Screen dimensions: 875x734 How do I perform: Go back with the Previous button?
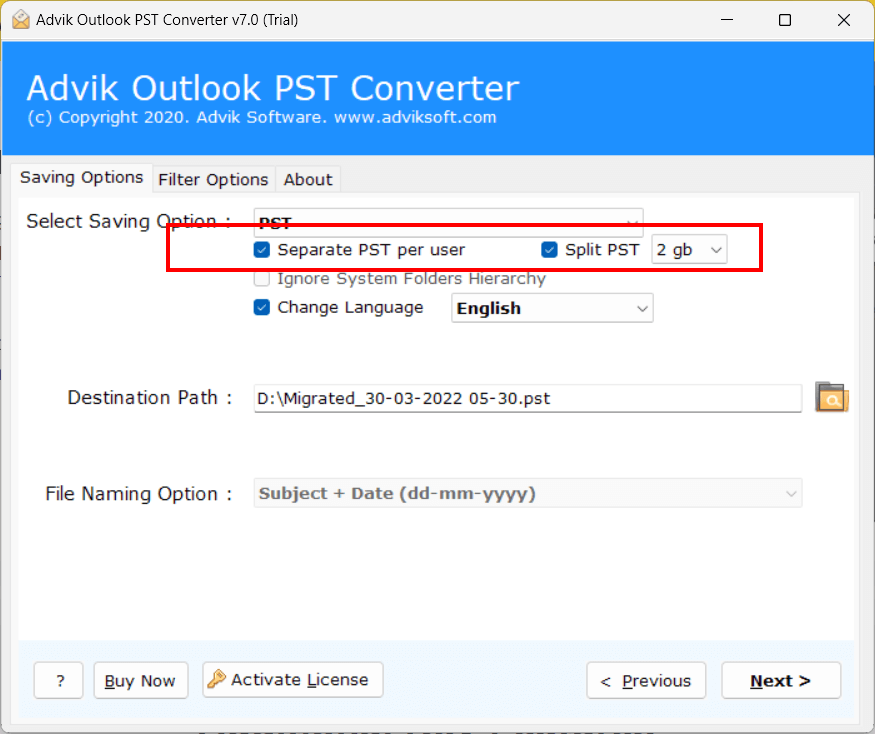pos(646,680)
